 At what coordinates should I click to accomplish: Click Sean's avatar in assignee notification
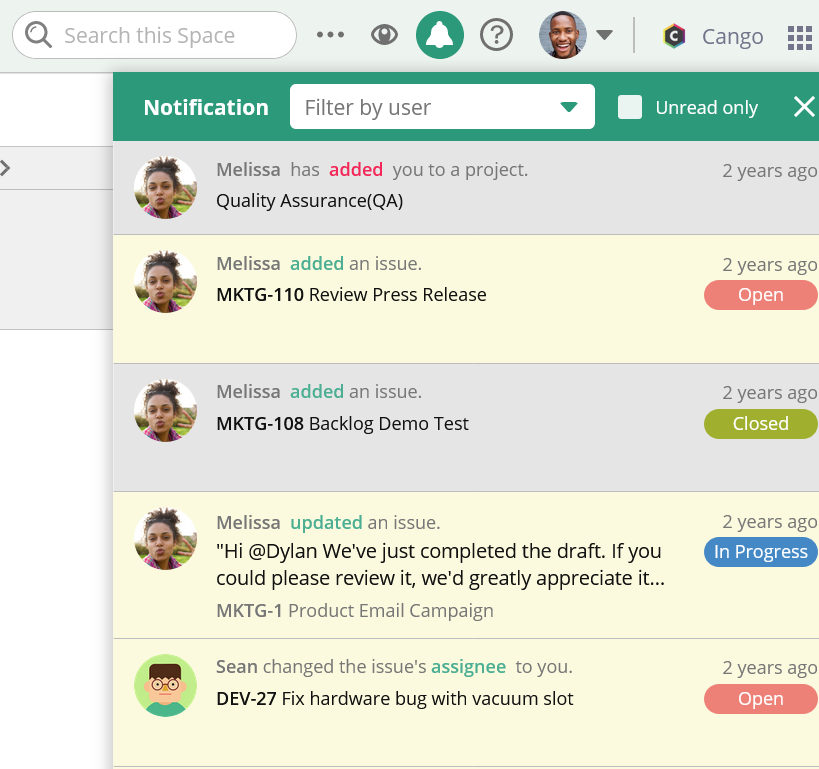[x=165, y=685]
